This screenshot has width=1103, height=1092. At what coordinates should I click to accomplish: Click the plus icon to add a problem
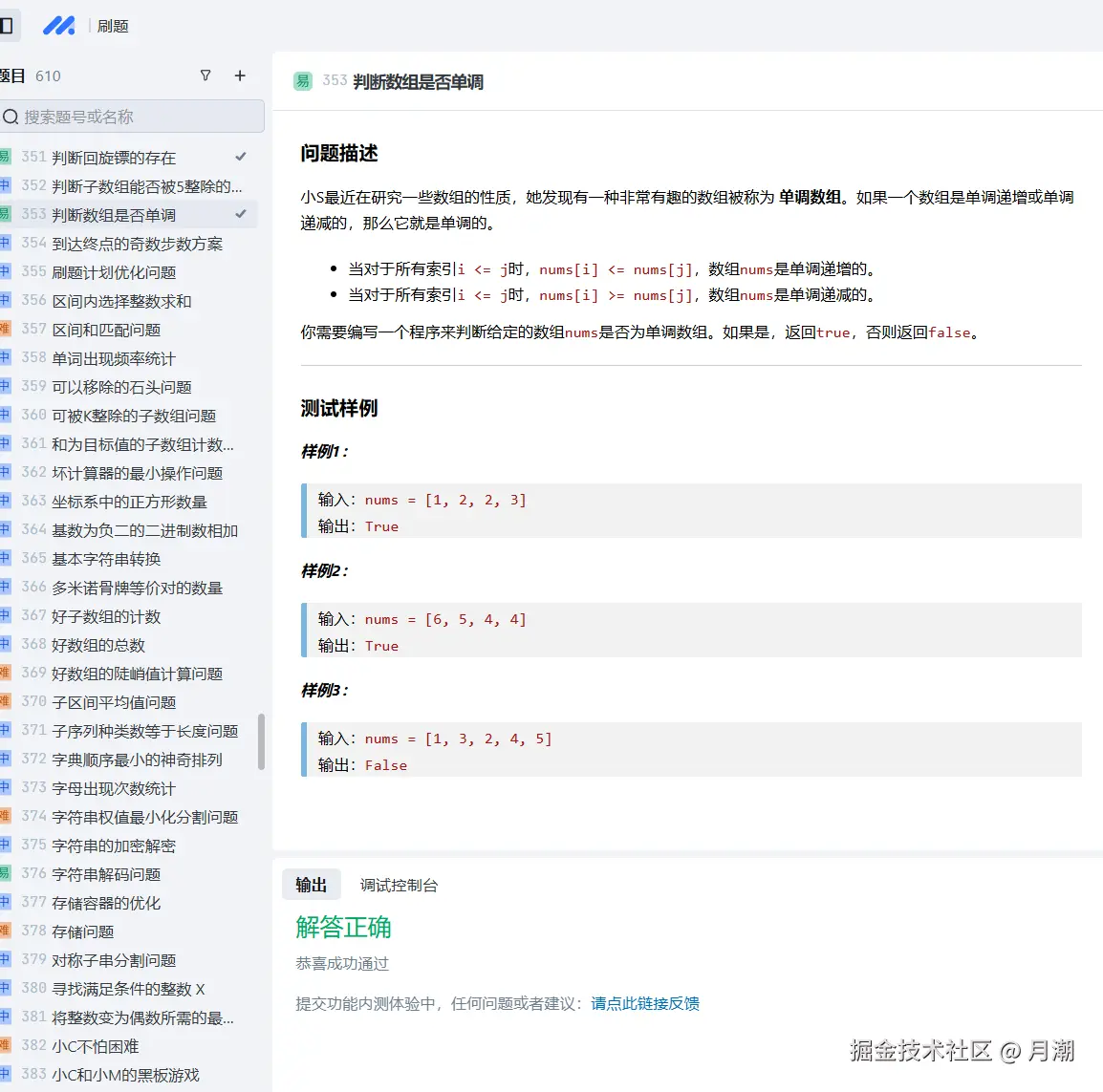pyautogui.click(x=240, y=75)
